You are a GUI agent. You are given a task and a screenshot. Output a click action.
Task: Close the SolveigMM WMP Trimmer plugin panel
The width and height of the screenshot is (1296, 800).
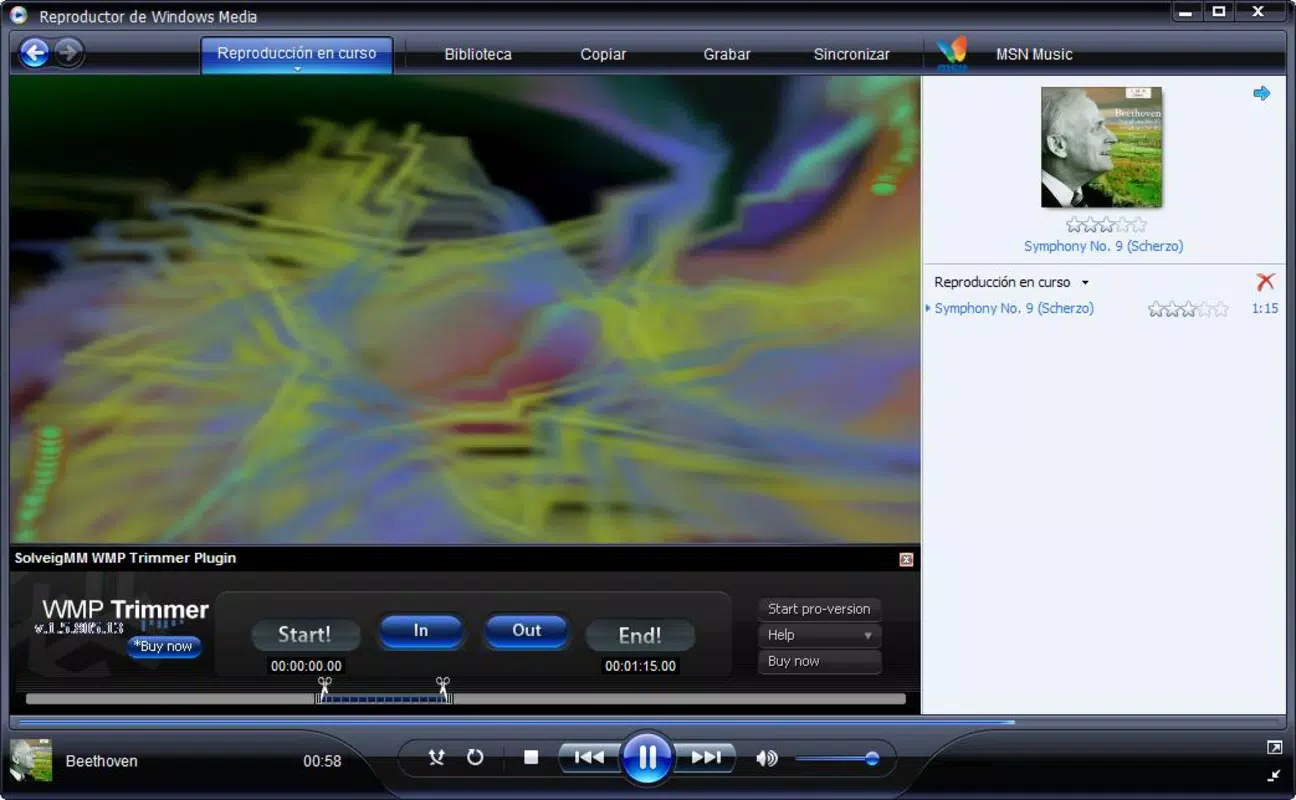[x=906, y=559]
